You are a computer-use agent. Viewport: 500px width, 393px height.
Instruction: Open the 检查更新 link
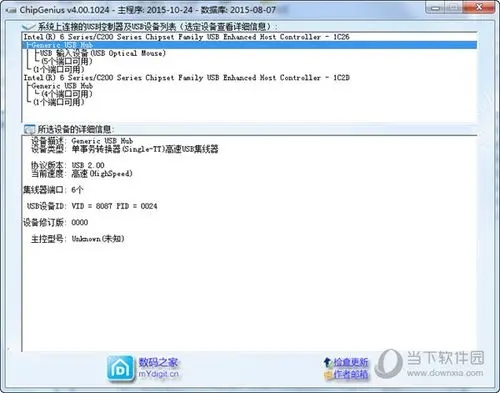(x=351, y=362)
